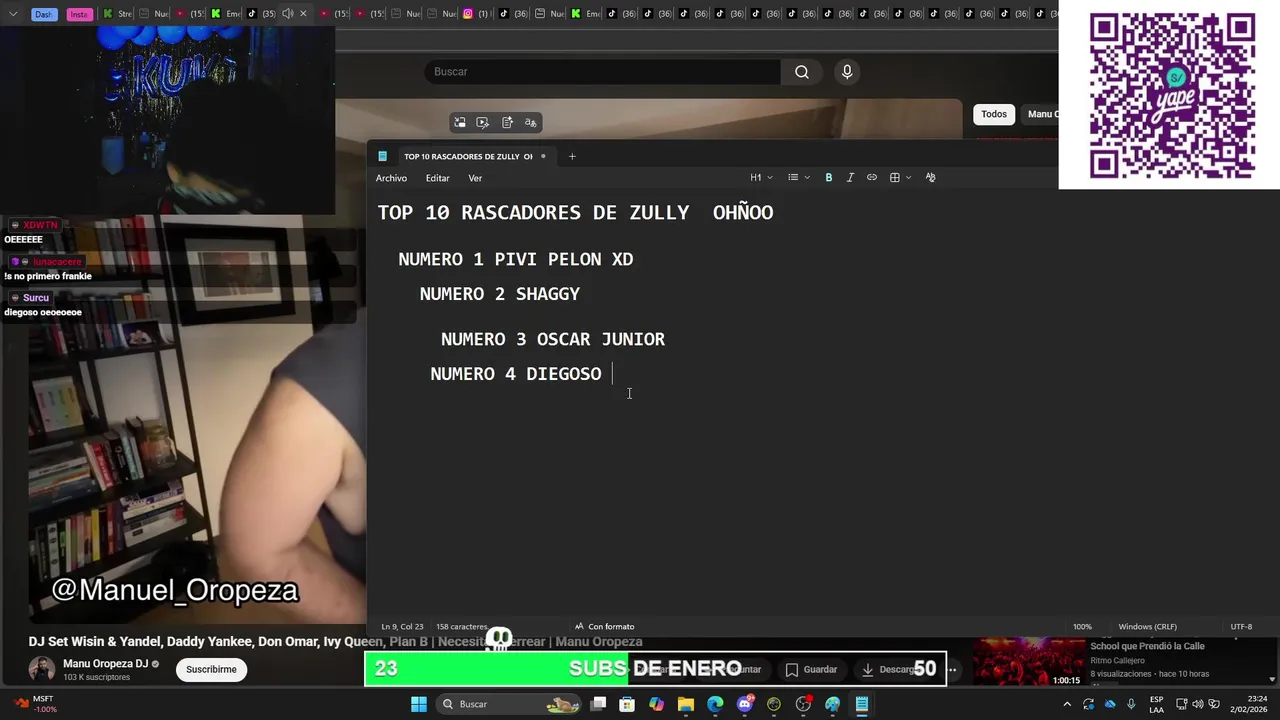This screenshot has height=720, width=1280.
Task: Click the YouTube search magnifier button
Action: point(801,72)
